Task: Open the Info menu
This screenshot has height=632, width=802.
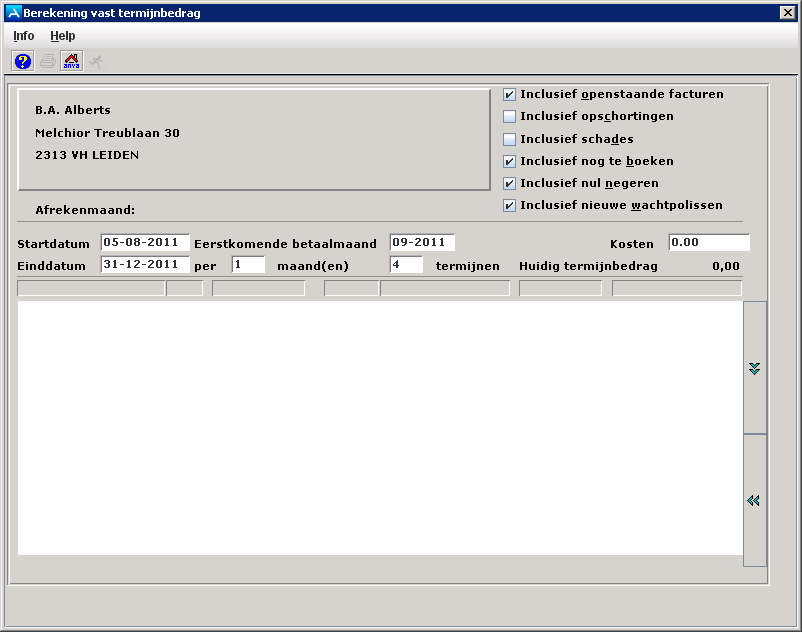Action: tap(23, 36)
